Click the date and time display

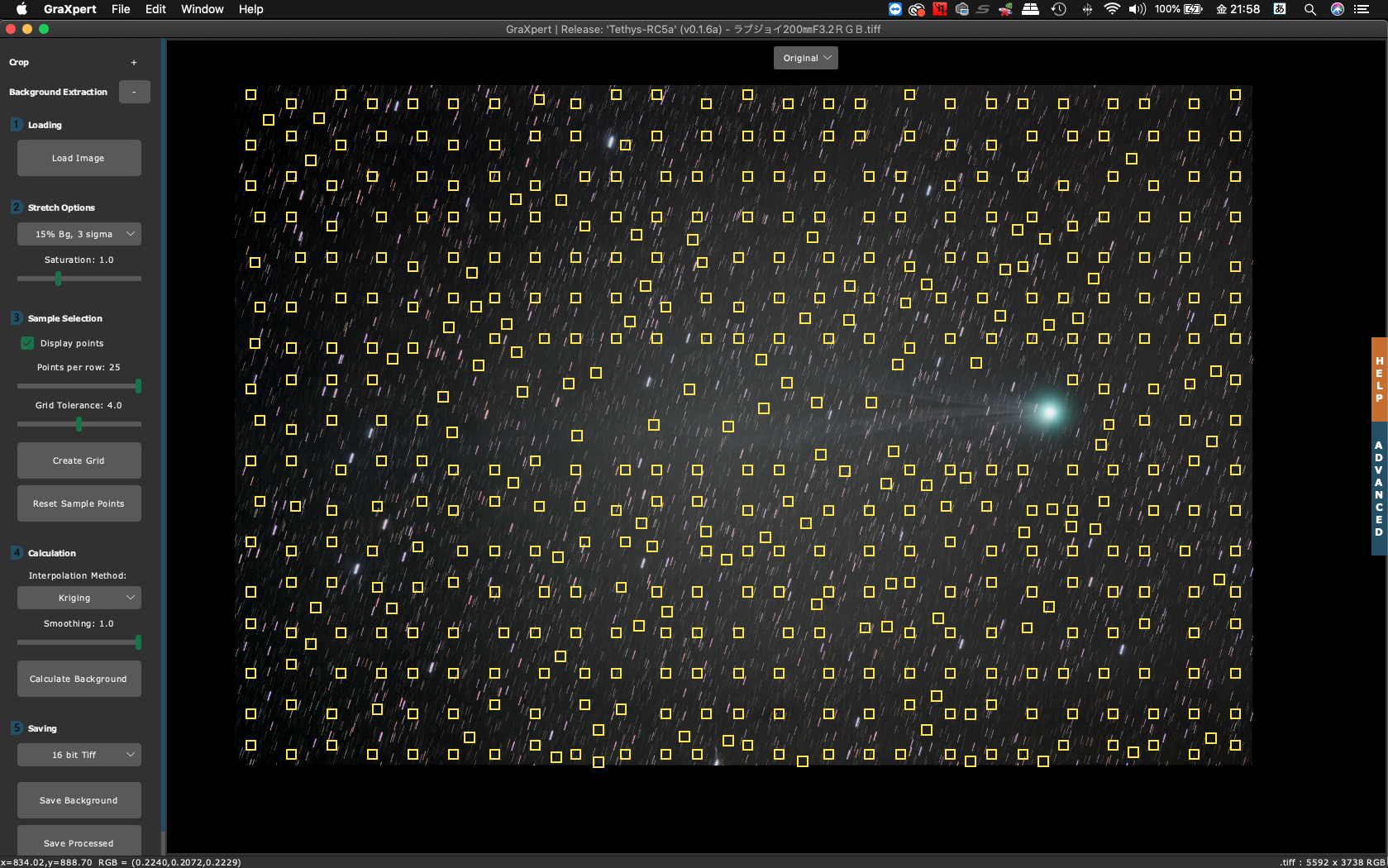pos(1238,9)
